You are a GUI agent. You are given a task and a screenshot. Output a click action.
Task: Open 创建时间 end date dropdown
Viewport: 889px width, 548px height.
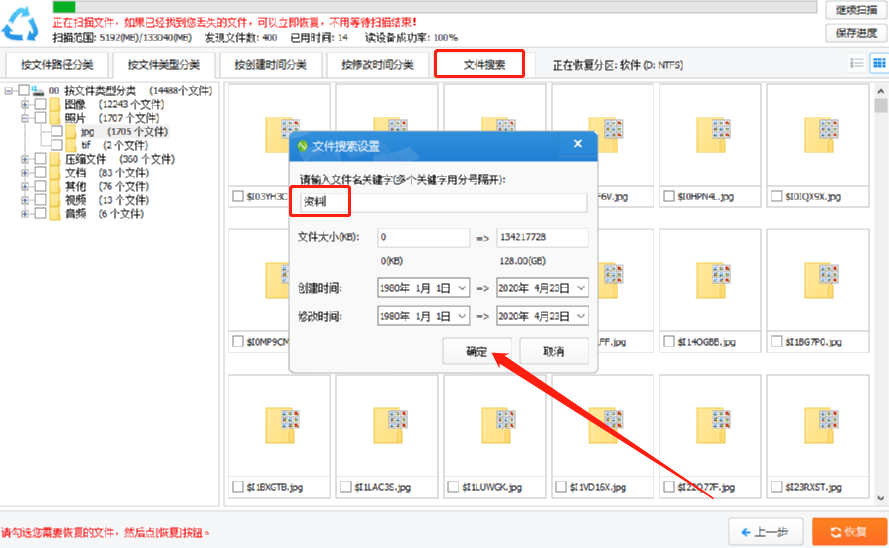581,288
